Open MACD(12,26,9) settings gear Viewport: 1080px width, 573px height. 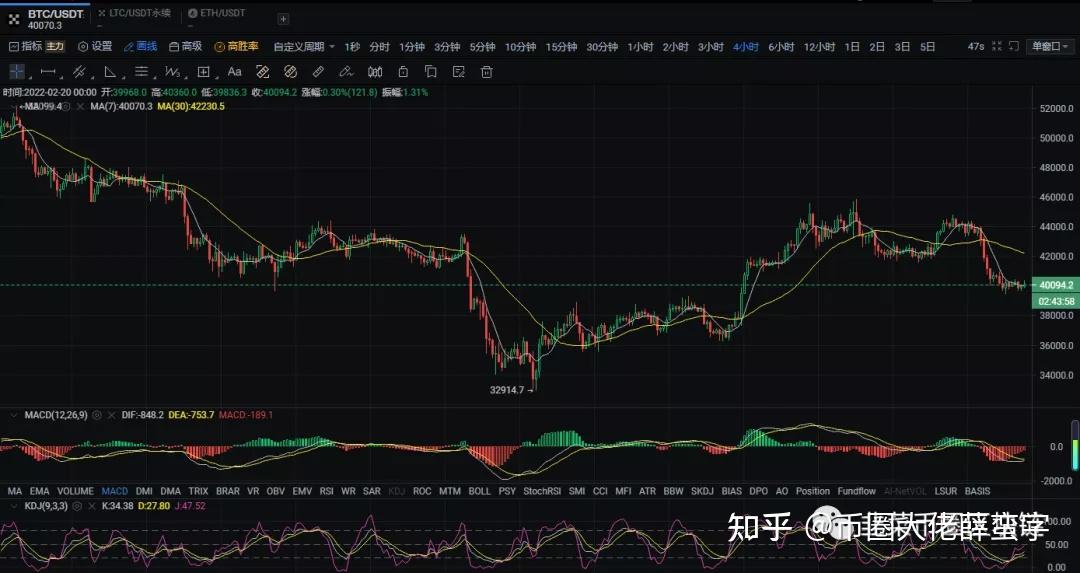point(97,415)
